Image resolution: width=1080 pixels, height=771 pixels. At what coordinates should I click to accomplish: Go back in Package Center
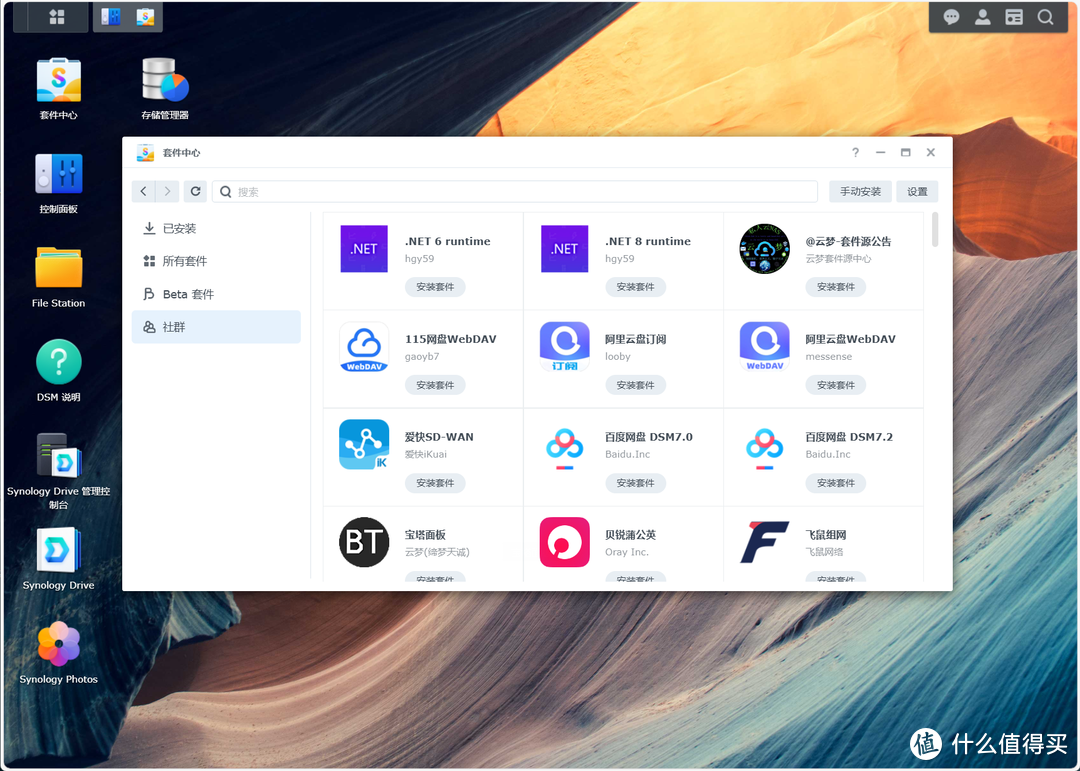tap(143, 192)
